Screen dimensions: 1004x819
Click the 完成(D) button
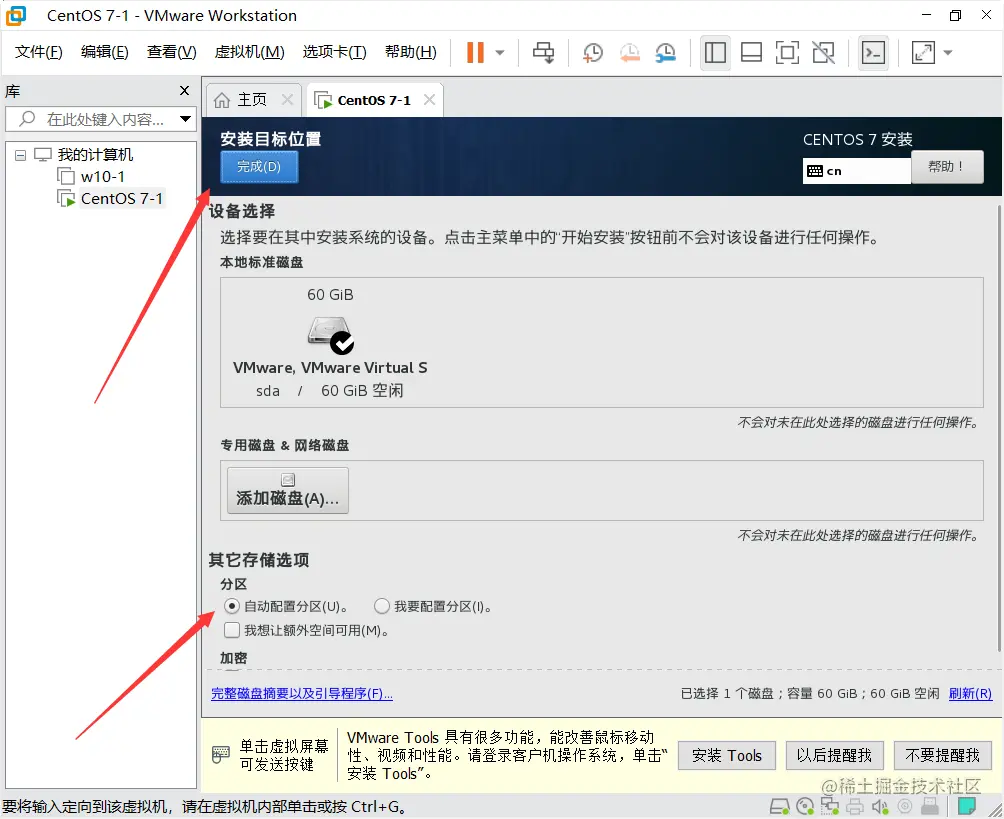pos(259,166)
